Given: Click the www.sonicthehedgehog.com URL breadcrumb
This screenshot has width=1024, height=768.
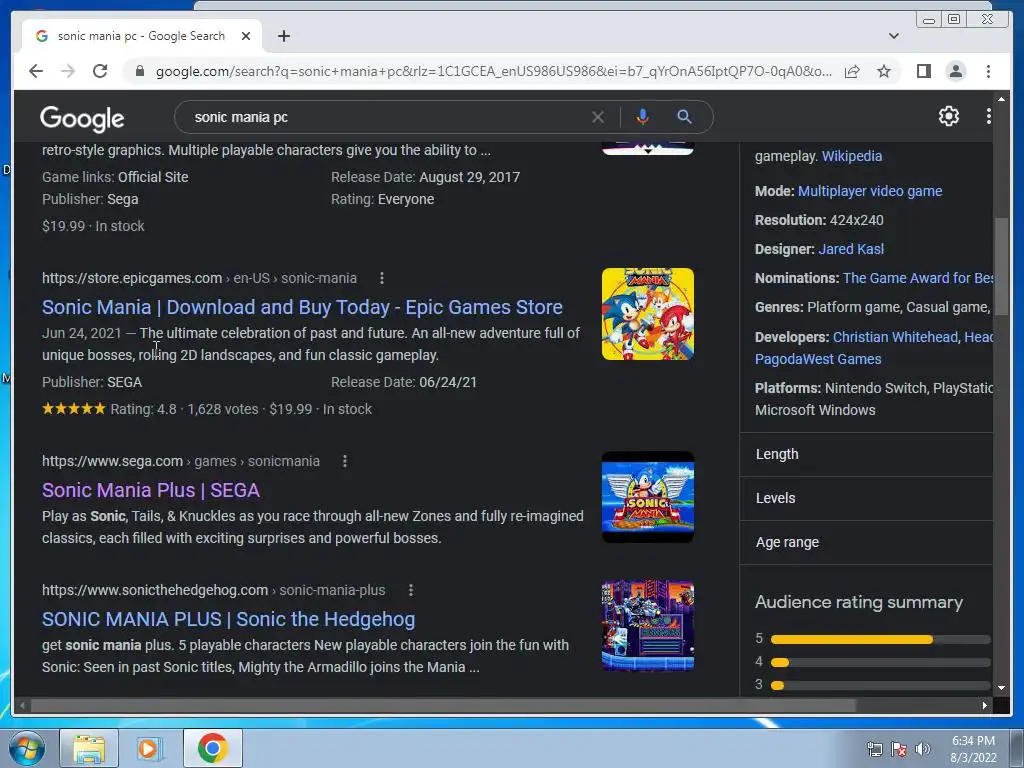Looking at the screenshot, I should pyautogui.click(x=214, y=590).
